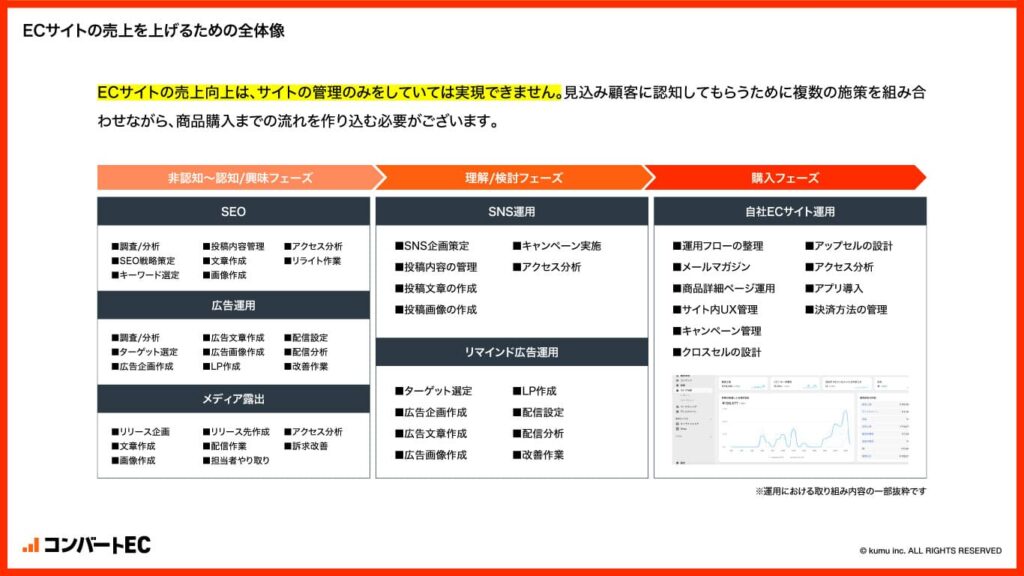Click the SEO section header
This screenshot has height=576, width=1024.
point(233,212)
